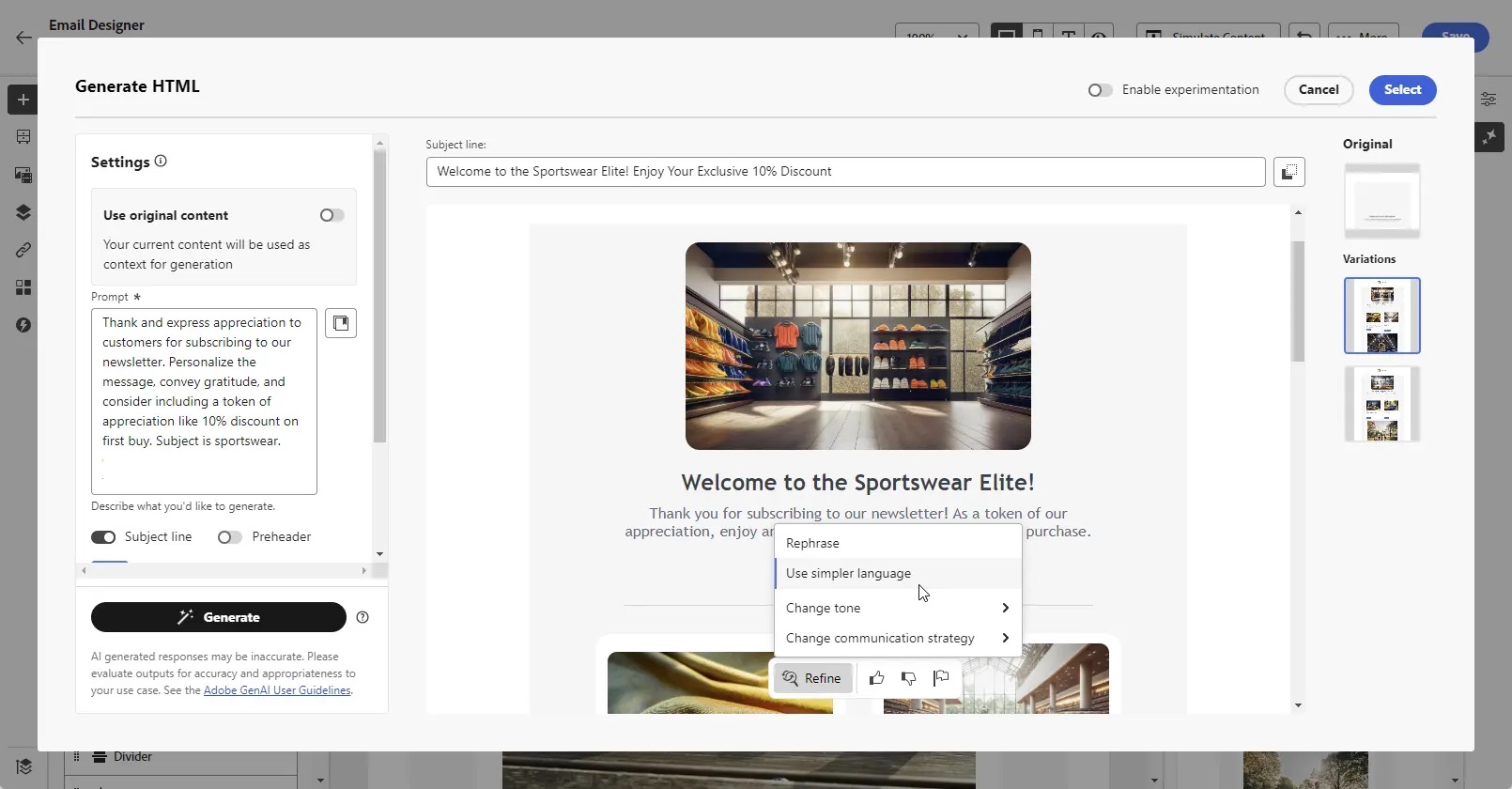Image resolution: width=1512 pixels, height=789 pixels.
Task: Open the links icon in left sidebar
Action: click(x=23, y=250)
